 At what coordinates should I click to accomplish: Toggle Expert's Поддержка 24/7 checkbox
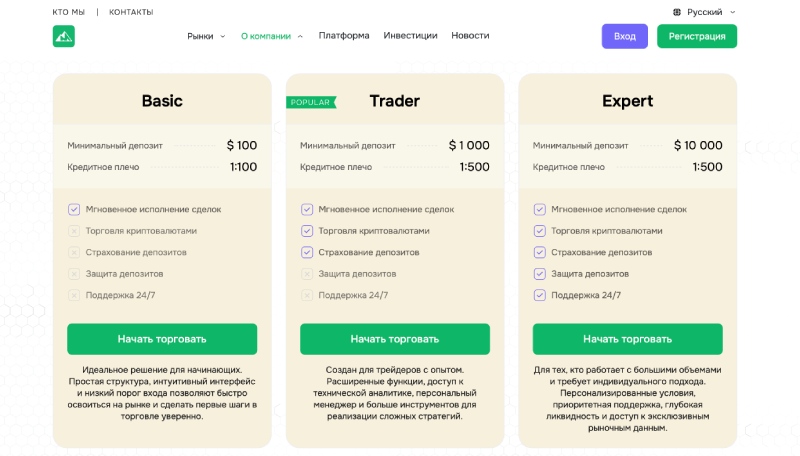[540, 295]
